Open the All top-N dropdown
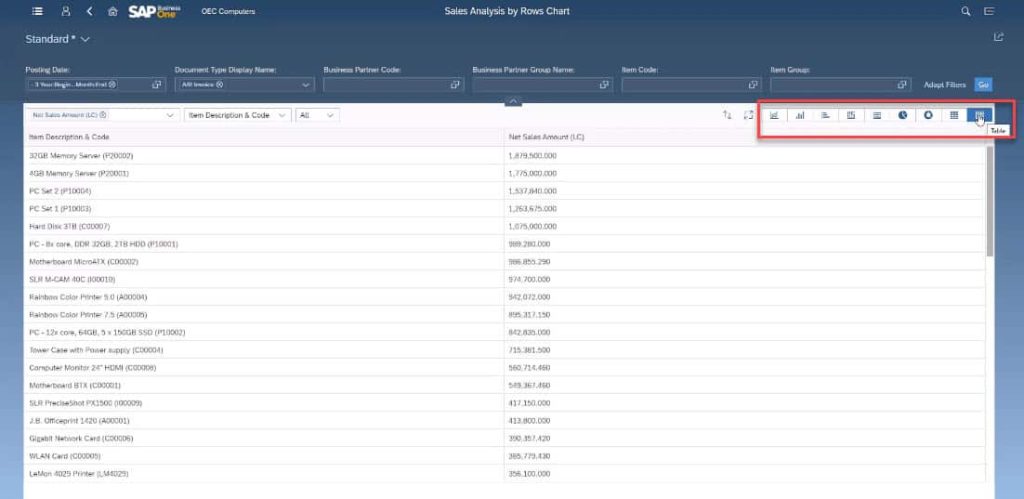 point(330,115)
